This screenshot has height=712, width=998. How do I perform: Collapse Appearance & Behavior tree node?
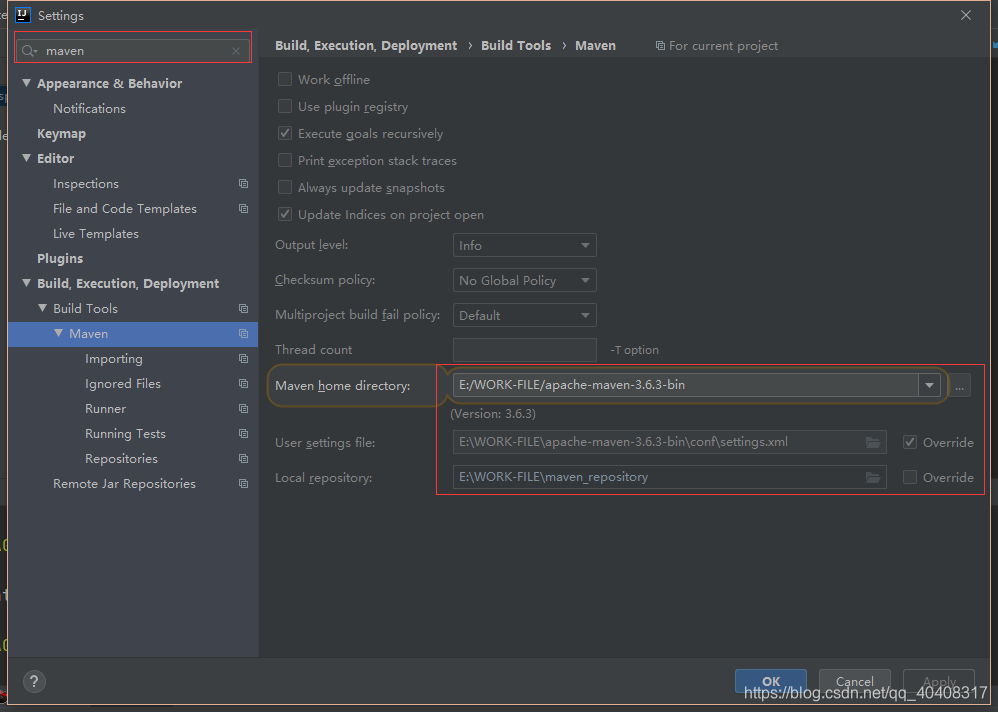point(27,83)
